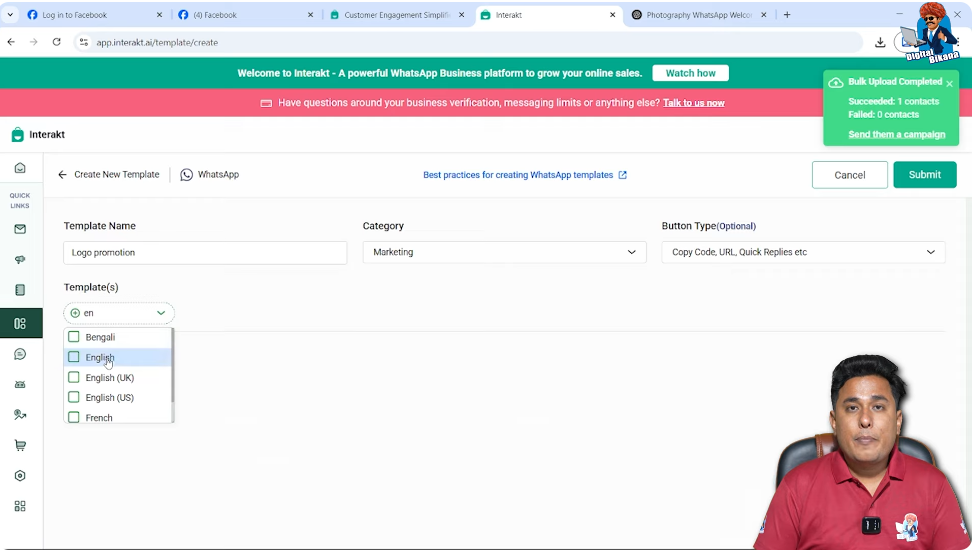Open Talk to us now link
The image size is (972, 550).
pos(694,103)
